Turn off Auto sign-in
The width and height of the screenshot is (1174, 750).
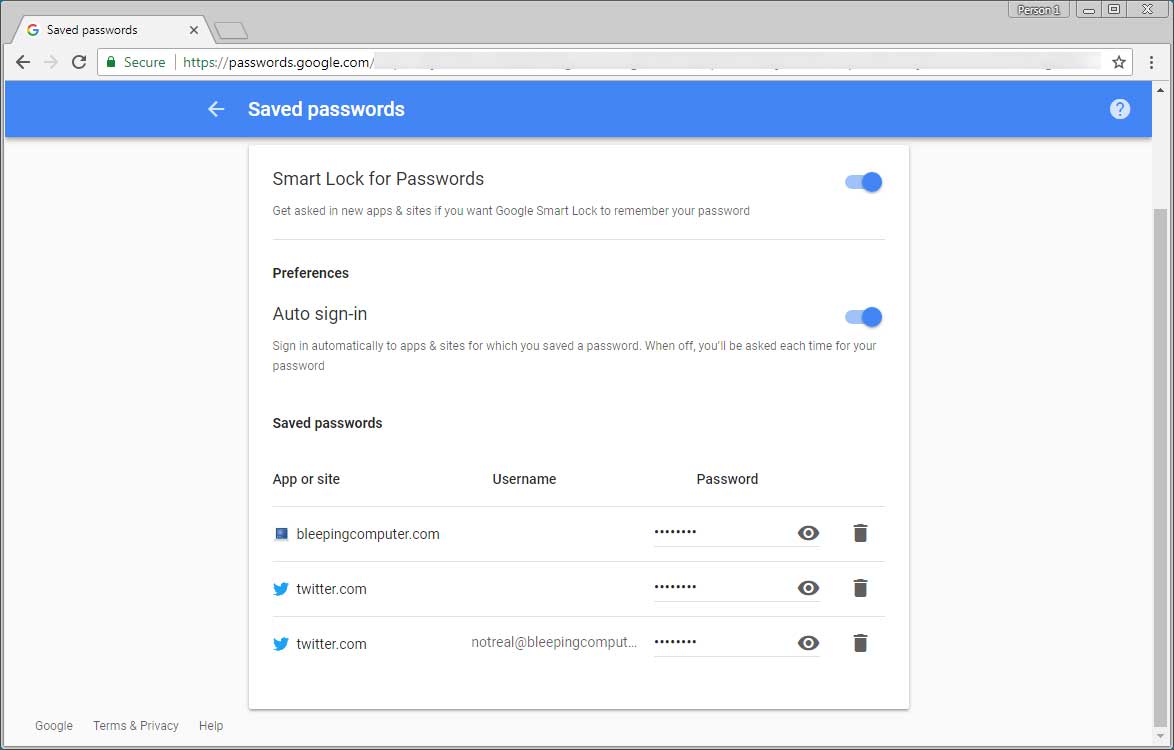[862, 317]
